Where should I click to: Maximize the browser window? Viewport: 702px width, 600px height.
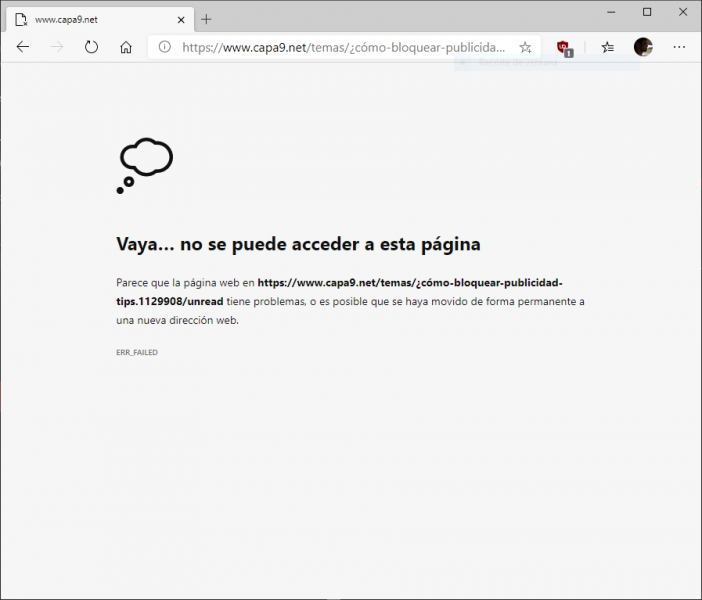646,12
